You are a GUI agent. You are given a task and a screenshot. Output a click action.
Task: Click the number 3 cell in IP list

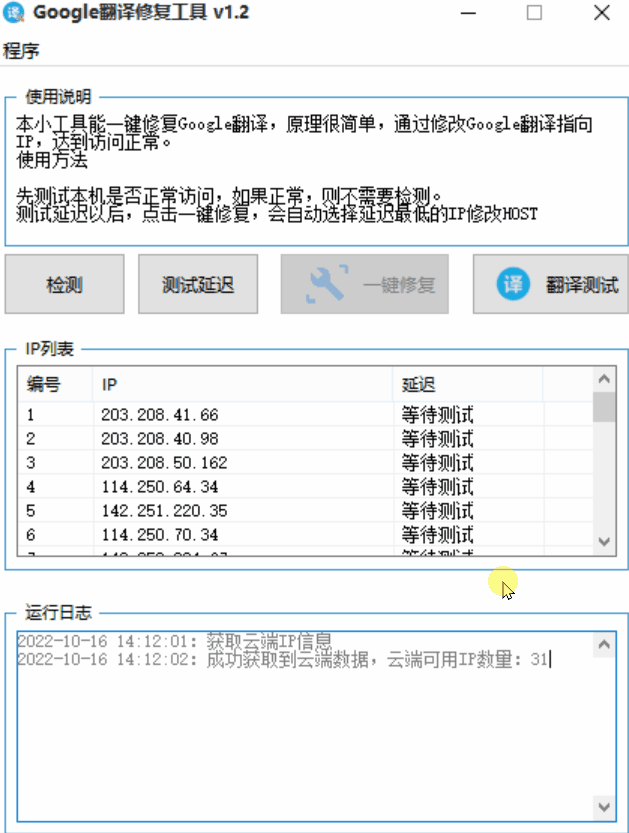(31, 462)
